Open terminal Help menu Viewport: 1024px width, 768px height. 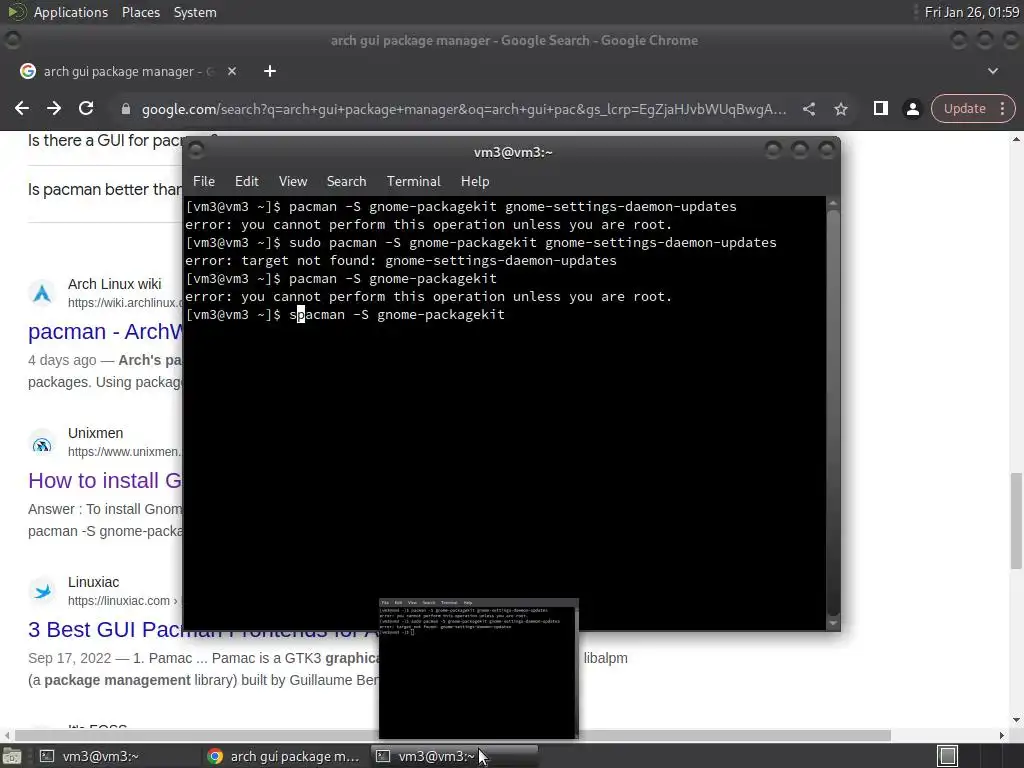point(475,181)
